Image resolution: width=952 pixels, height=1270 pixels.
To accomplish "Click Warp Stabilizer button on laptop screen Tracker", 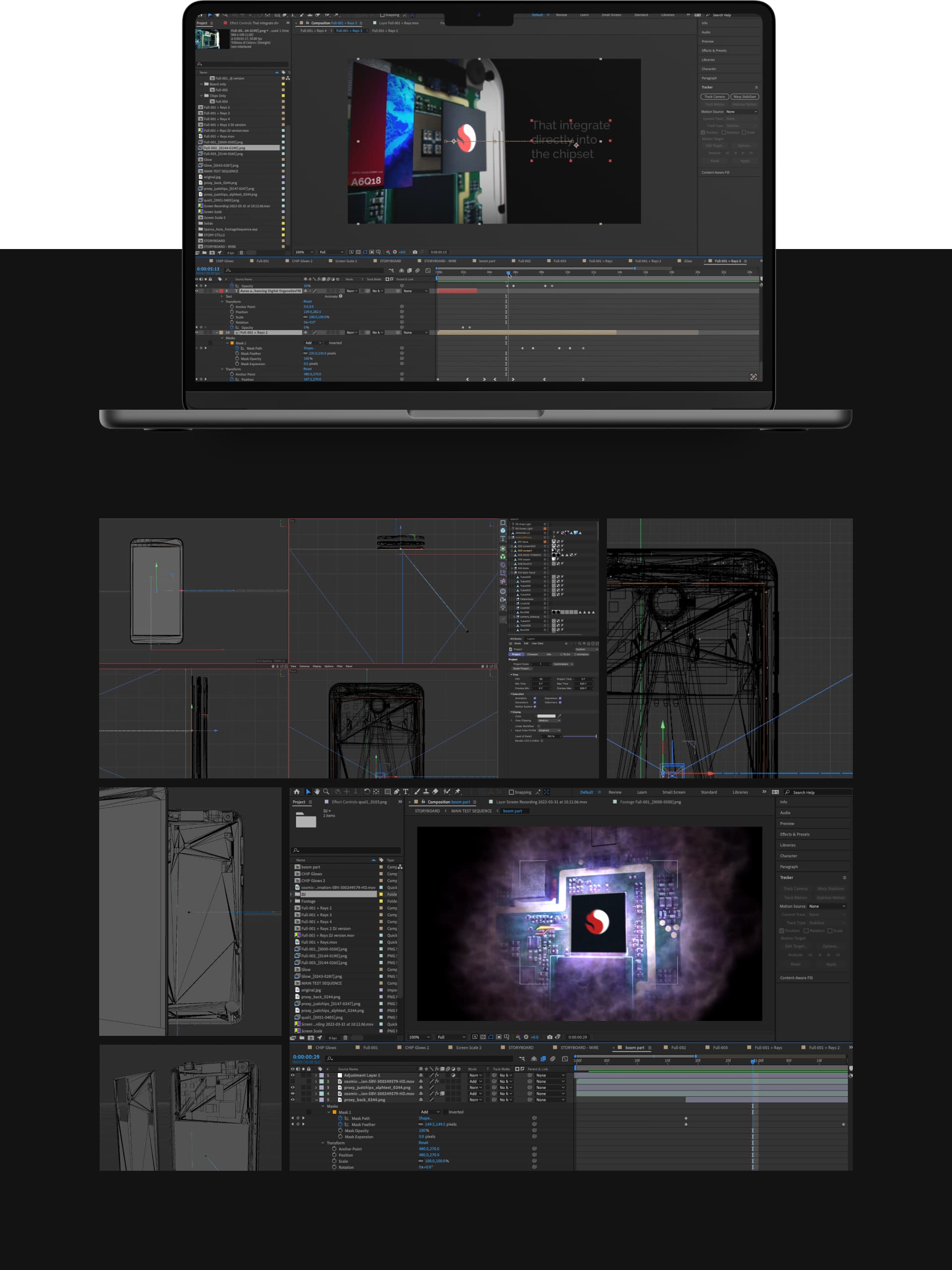I will click(745, 96).
